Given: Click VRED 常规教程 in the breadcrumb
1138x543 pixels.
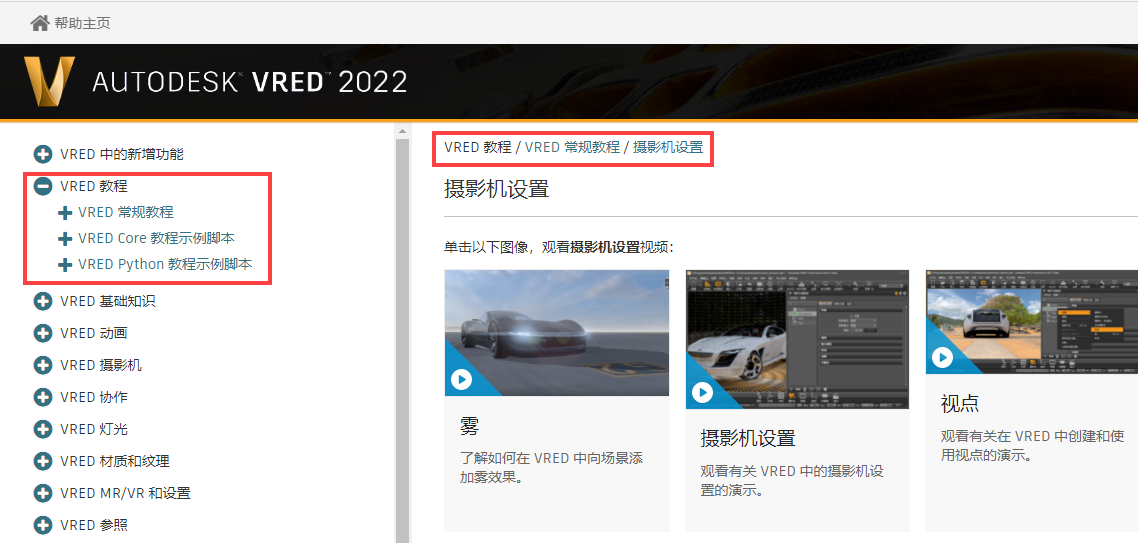Looking at the screenshot, I should 572,147.
